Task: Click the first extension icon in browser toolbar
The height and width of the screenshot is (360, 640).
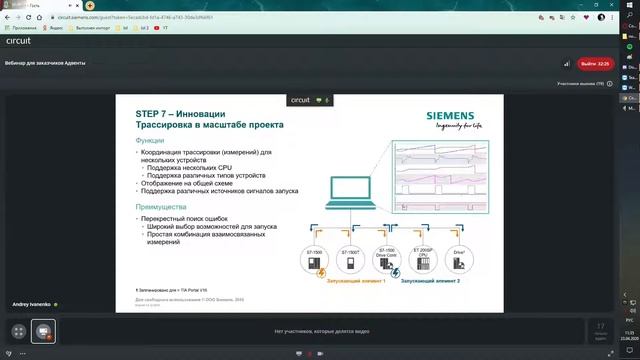Action: tap(541, 18)
